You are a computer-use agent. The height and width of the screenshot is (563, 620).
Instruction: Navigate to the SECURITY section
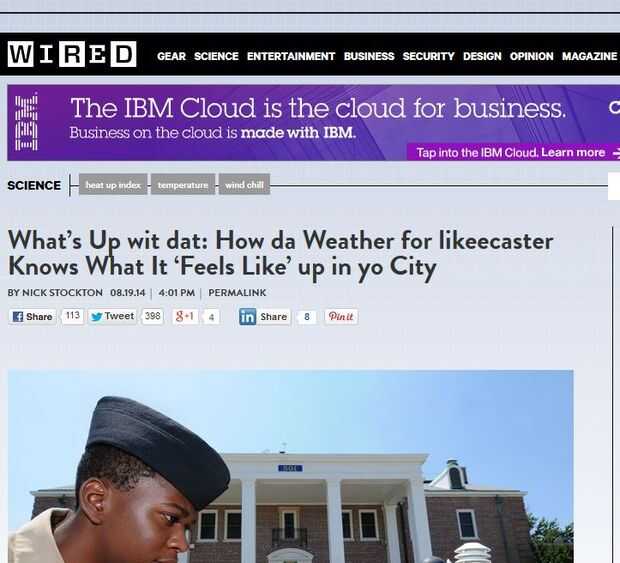[429, 57]
